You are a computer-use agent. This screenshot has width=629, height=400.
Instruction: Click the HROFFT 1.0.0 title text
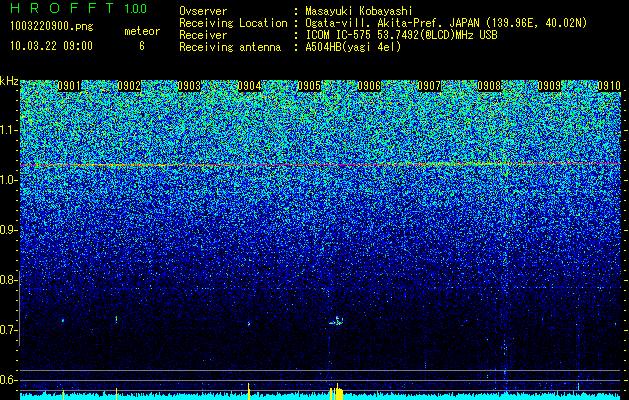click(78, 8)
